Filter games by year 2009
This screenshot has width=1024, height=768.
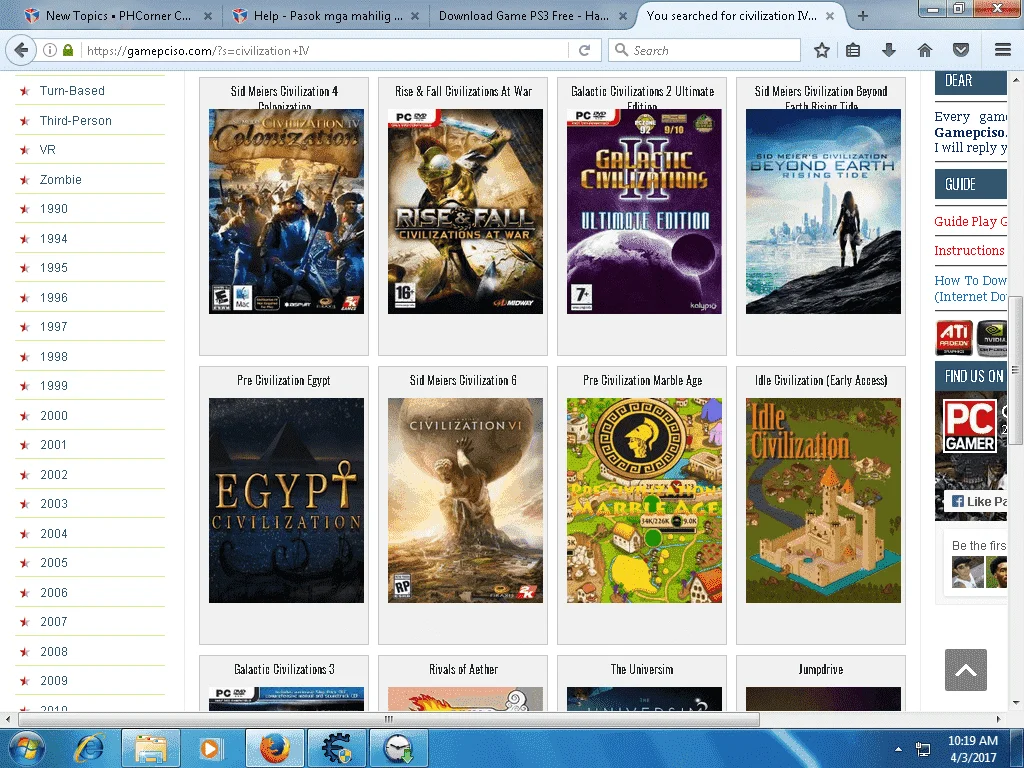tap(54, 680)
